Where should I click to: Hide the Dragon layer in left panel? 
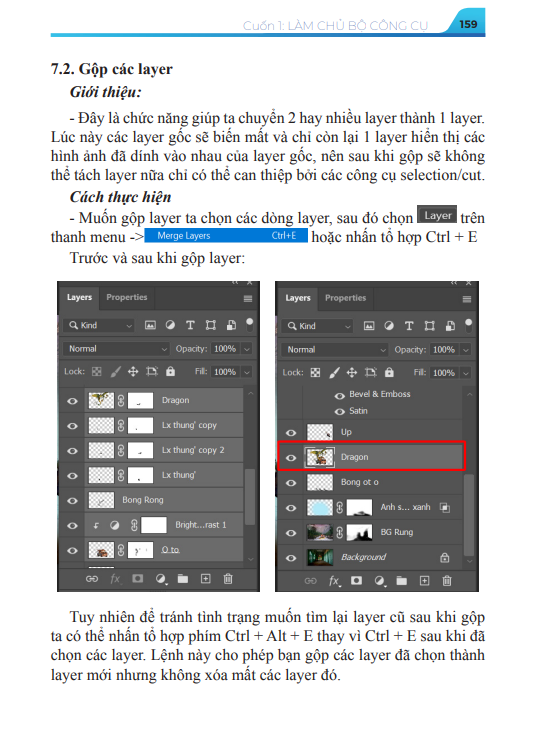point(72,401)
